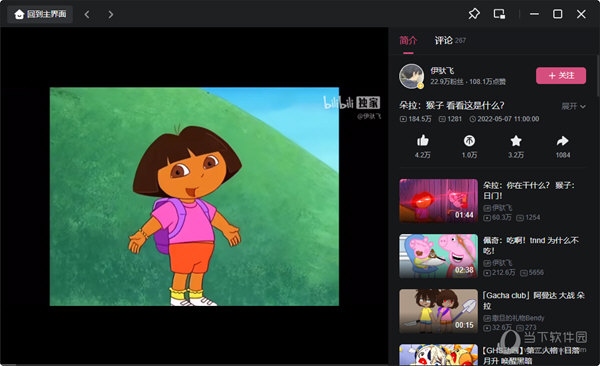Screen dimensions: 600x366
Task: Open recommended video titled 佩奇:吃啊
Action: coord(531,245)
